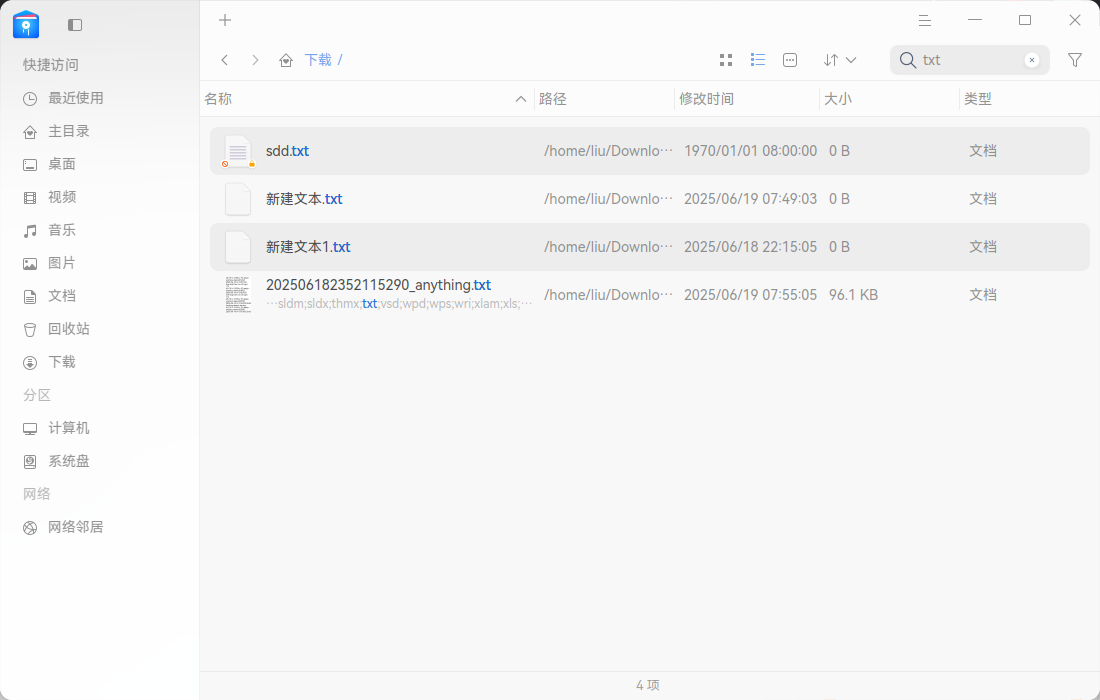Focus the search field containing txt
The height and width of the screenshot is (700, 1100).
coord(970,60)
